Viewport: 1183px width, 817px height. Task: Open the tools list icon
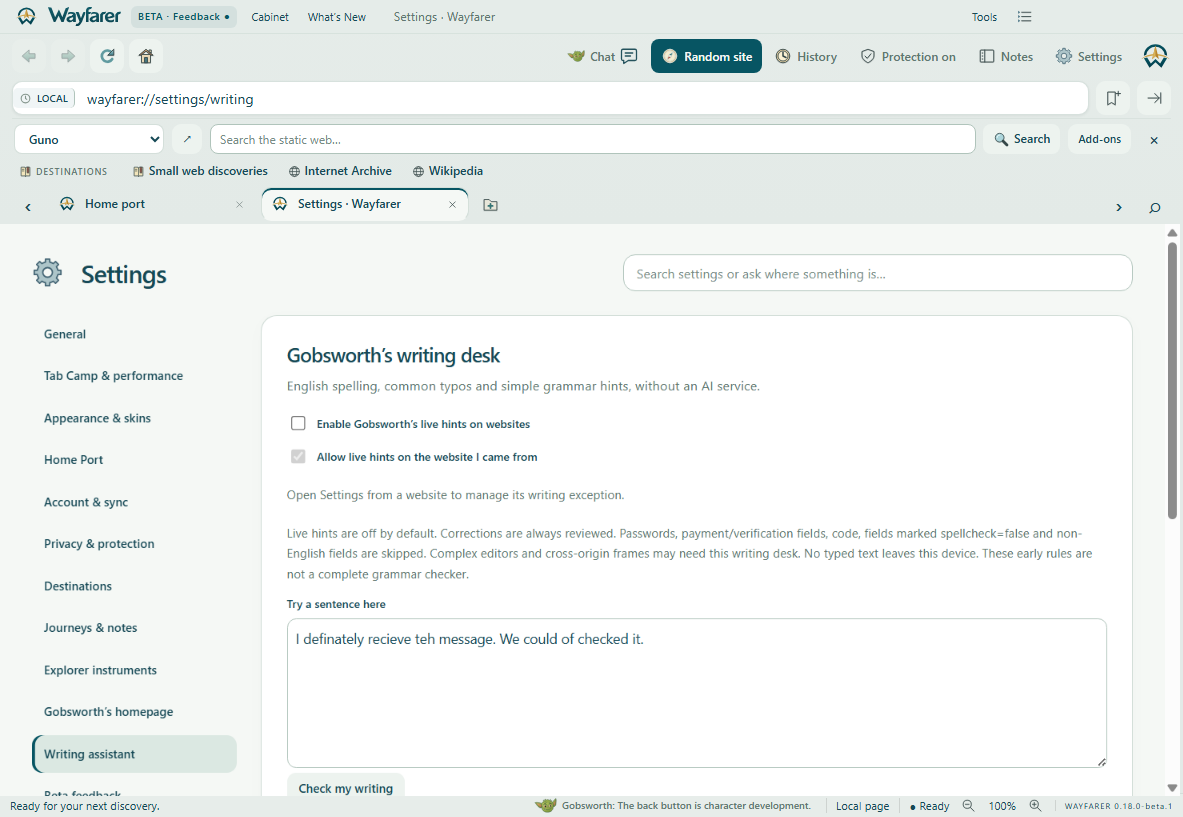point(1024,17)
